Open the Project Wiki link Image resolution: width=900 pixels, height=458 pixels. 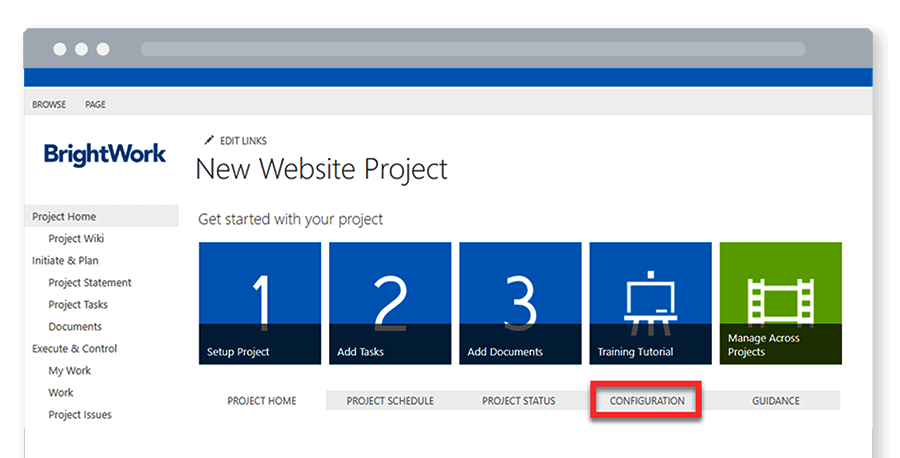pyautogui.click(x=76, y=239)
